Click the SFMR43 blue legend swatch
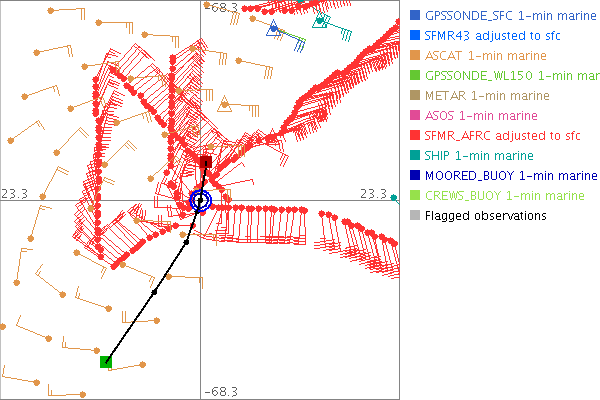600x400 pixels. (x=414, y=36)
